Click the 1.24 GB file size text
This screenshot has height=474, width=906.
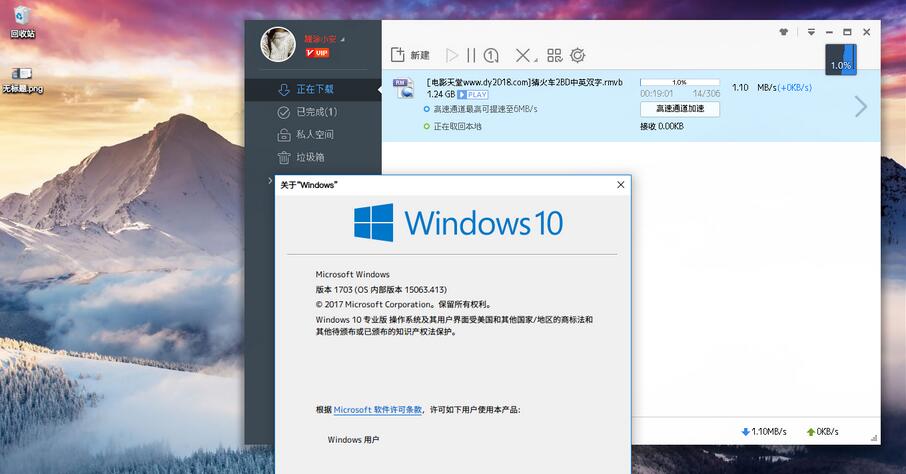pyautogui.click(x=441, y=94)
